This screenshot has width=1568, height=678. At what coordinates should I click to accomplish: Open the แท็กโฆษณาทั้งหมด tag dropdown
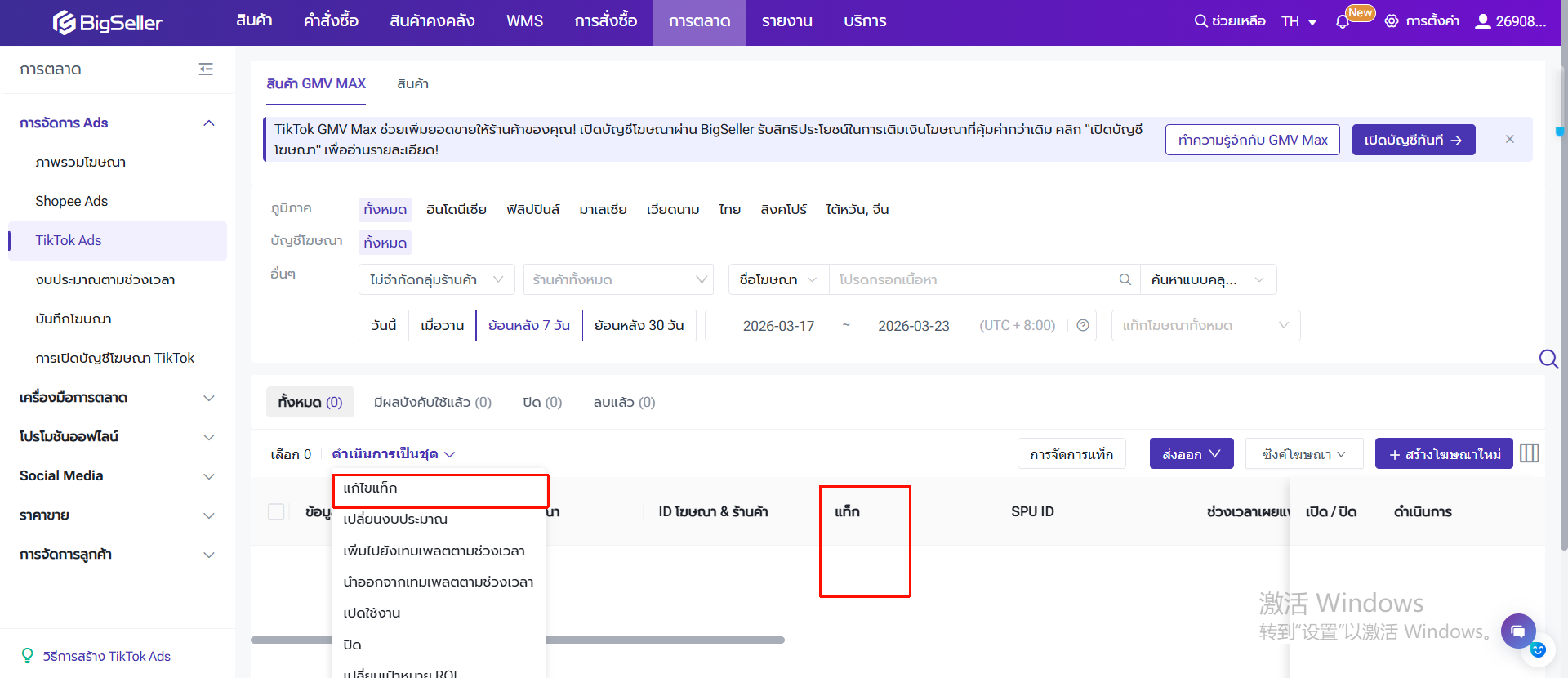(1205, 325)
